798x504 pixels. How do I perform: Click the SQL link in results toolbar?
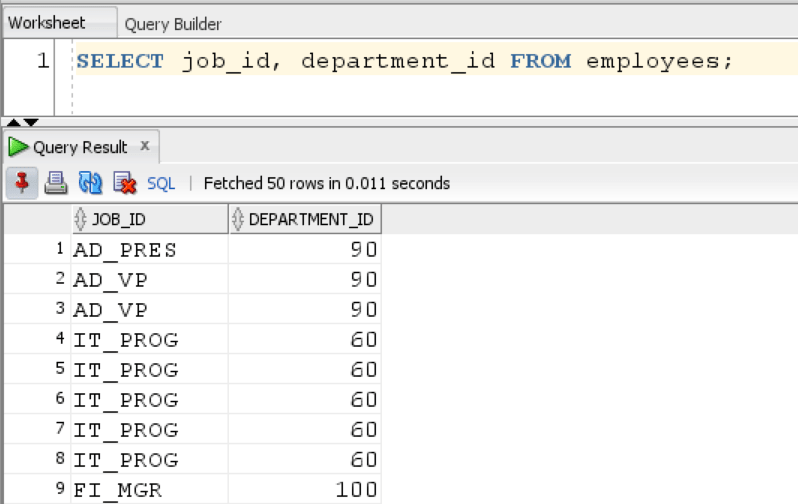[x=161, y=184]
